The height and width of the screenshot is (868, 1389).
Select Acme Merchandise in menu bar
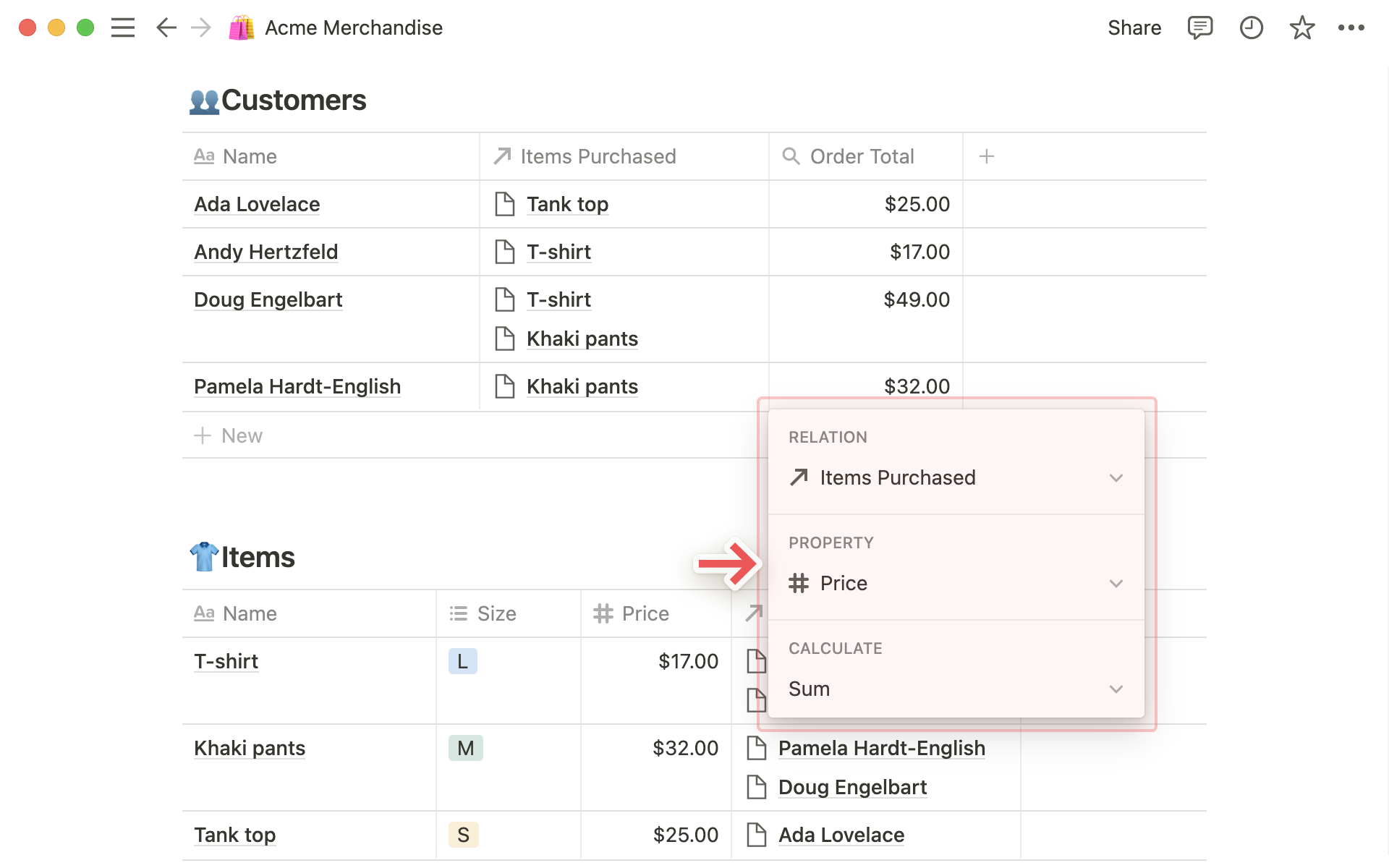tap(353, 27)
